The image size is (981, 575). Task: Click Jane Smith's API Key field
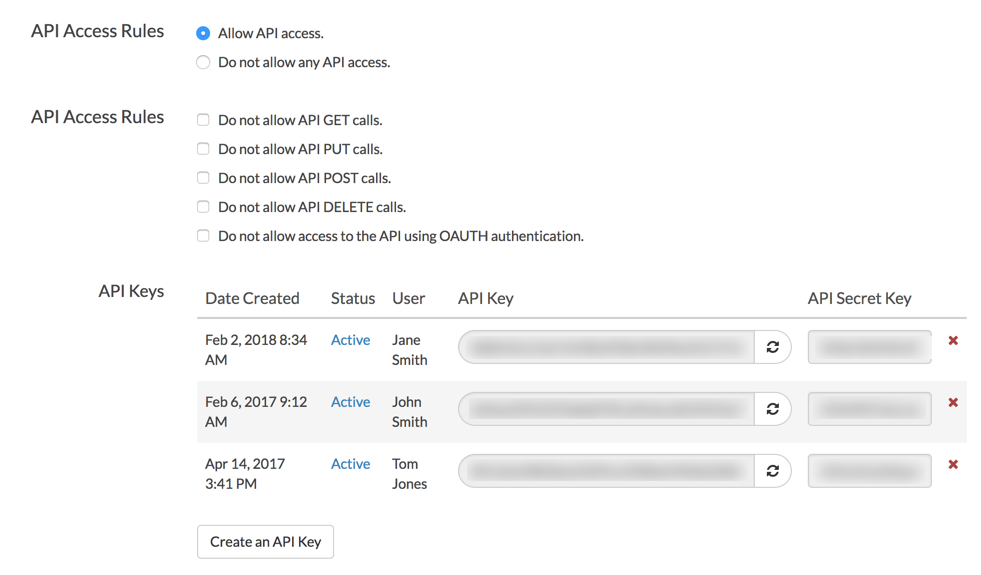[606, 347]
